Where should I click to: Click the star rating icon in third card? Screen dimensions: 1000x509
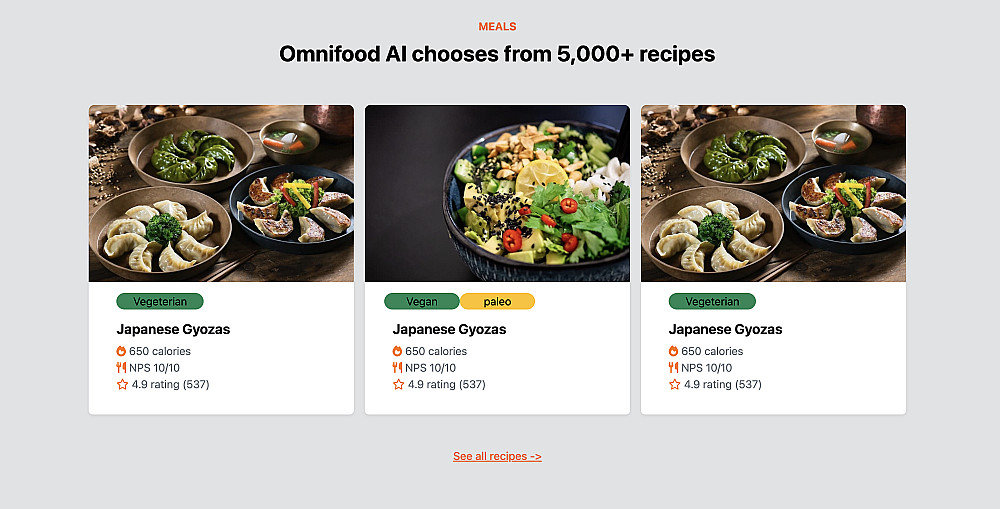[x=675, y=384]
